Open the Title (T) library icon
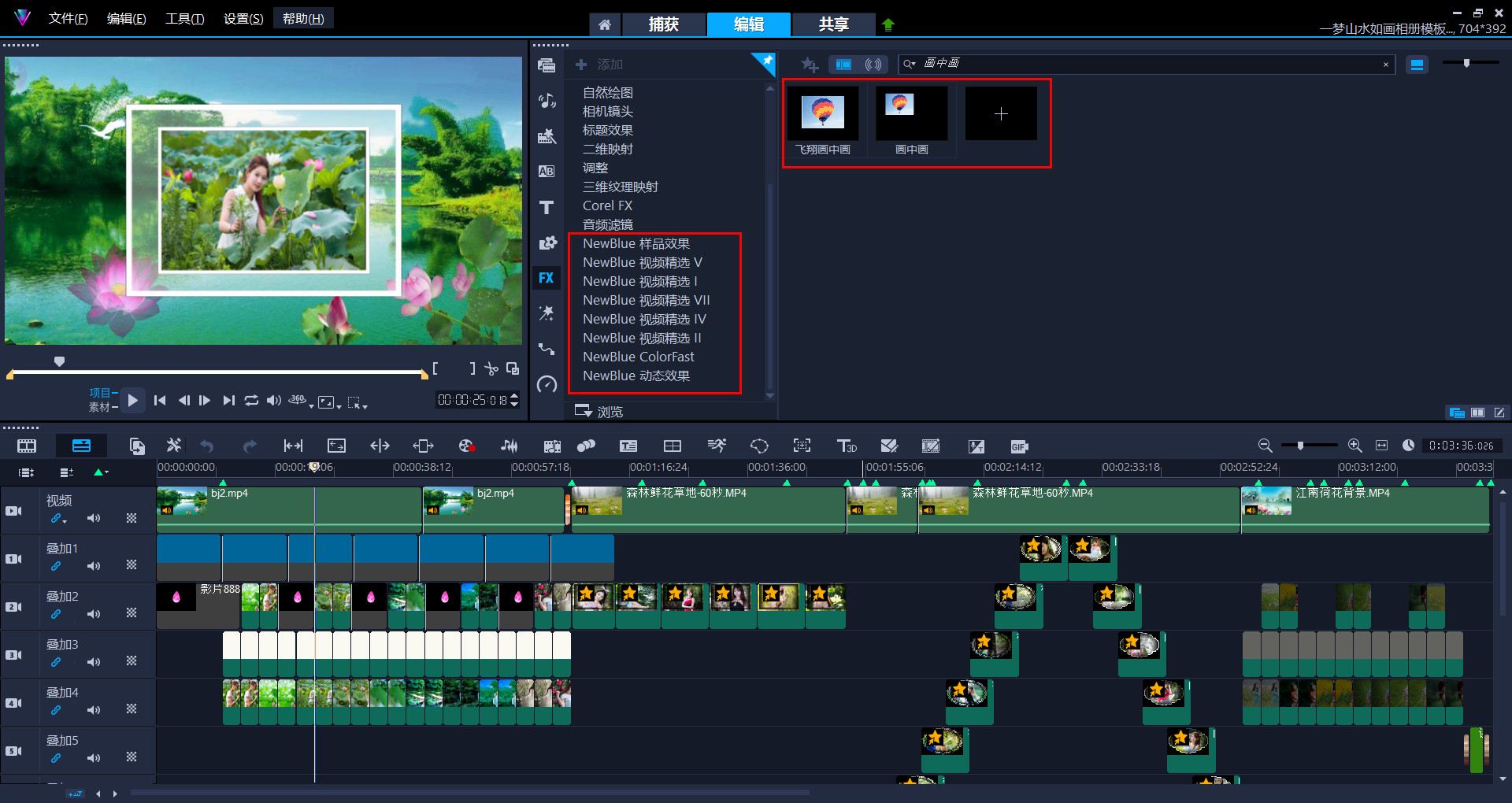Screen dimensions: 1512x803 coord(546,207)
